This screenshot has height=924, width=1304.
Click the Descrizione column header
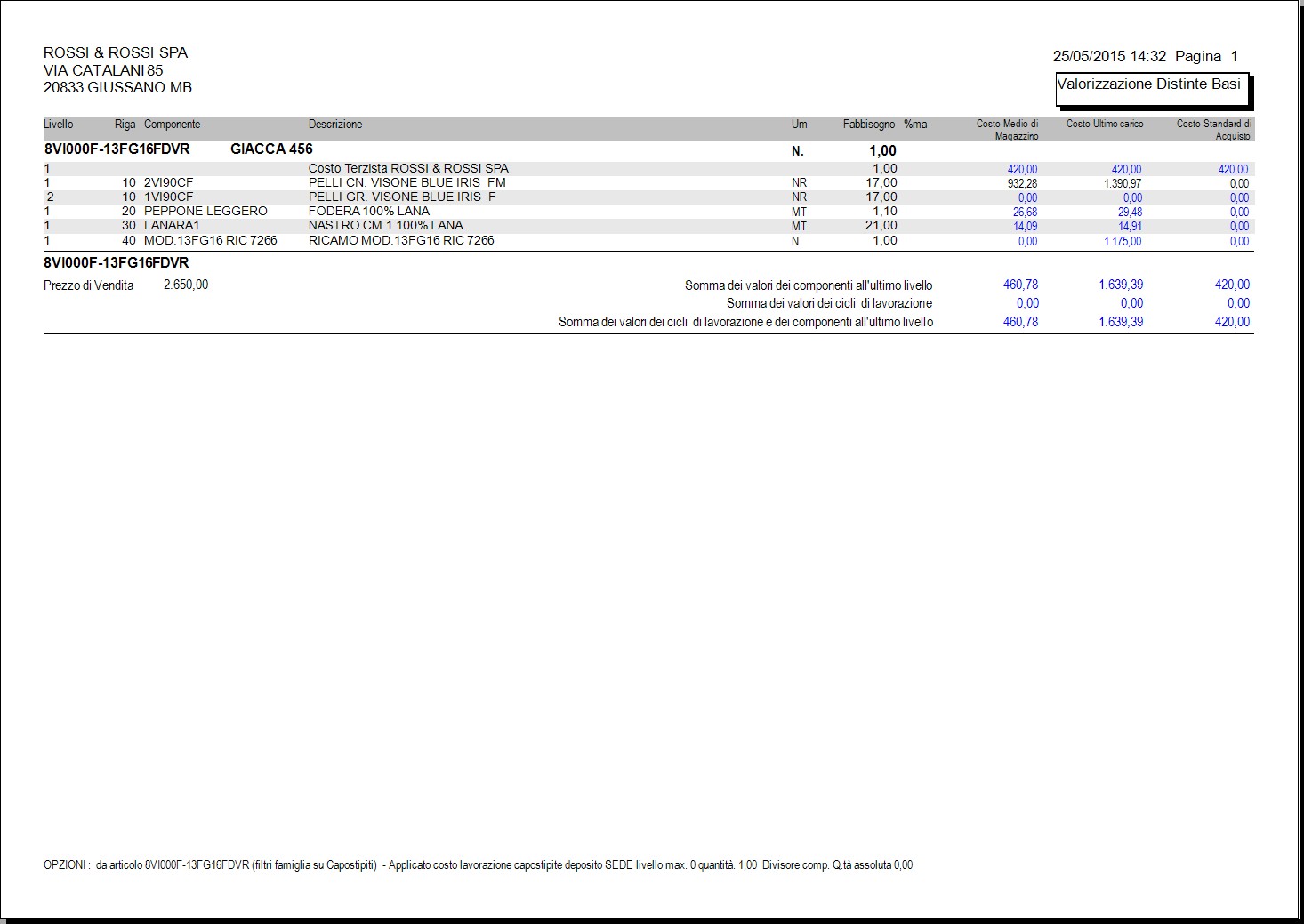(x=335, y=125)
